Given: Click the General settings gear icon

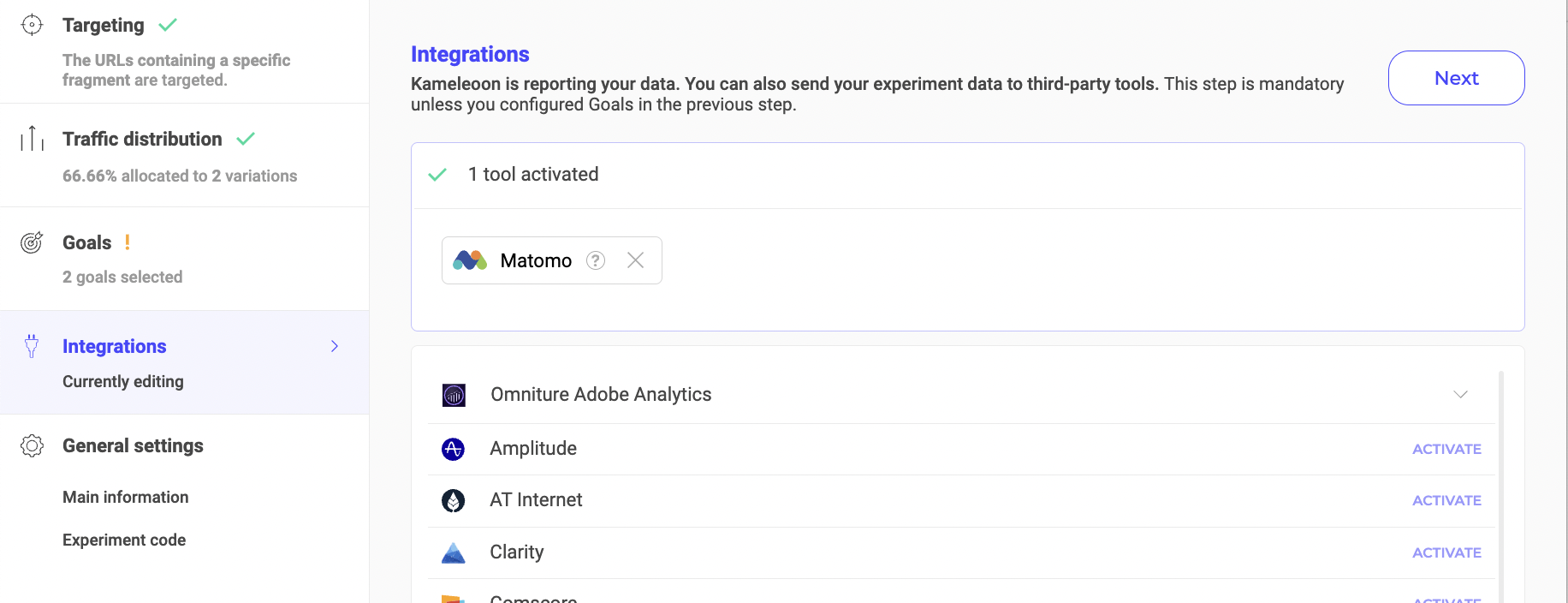Looking at the screenshot, I should click(32, 445).
